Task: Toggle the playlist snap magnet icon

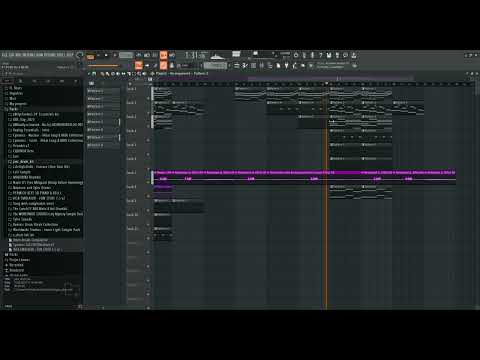Action: coord(94,74)
